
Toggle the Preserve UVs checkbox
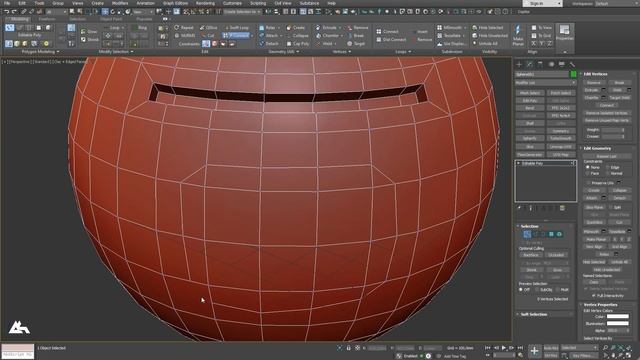588,183
